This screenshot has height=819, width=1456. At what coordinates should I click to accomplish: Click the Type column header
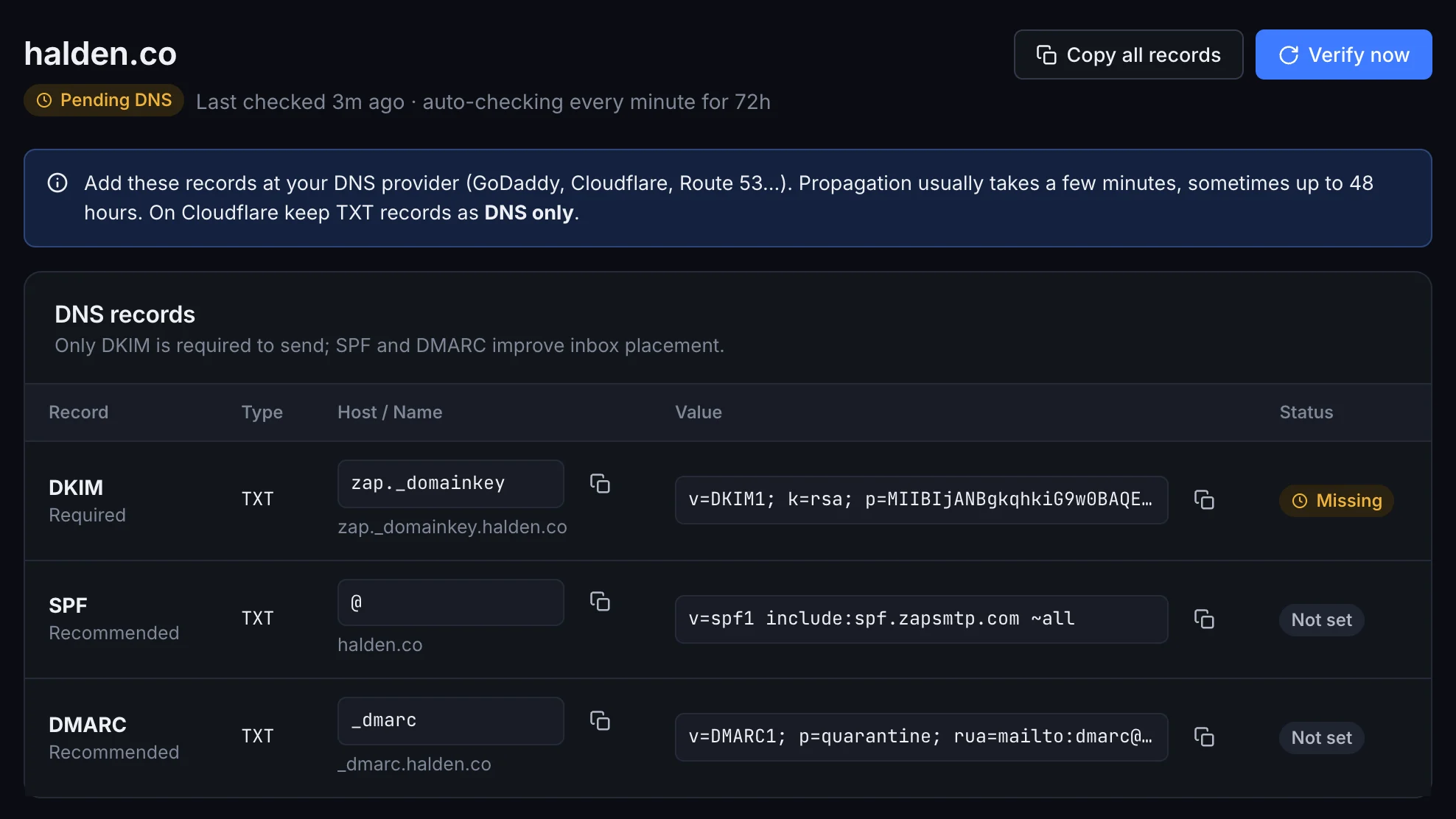(262, 412)
